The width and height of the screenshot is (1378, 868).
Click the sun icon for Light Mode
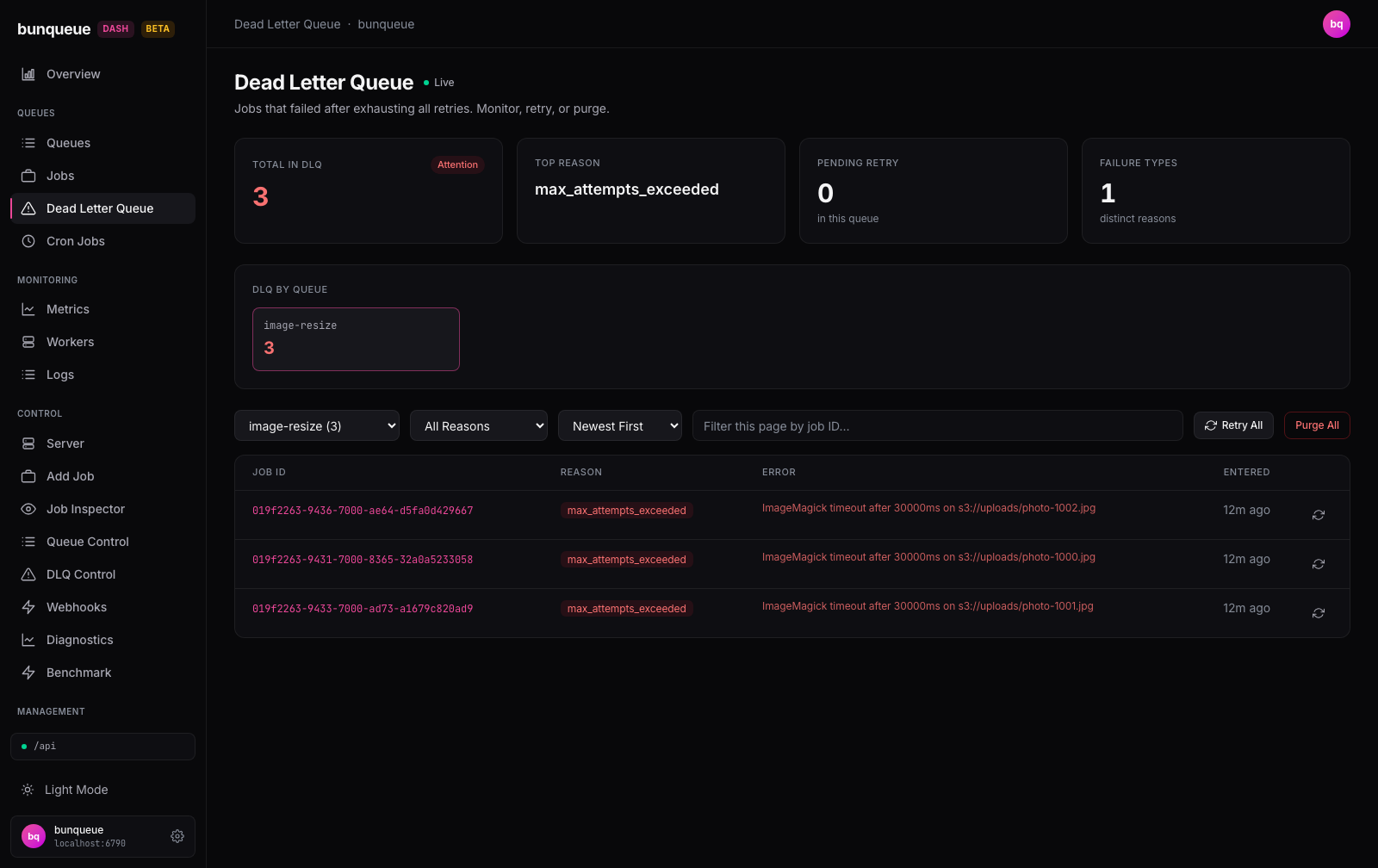tap(28, 790)
